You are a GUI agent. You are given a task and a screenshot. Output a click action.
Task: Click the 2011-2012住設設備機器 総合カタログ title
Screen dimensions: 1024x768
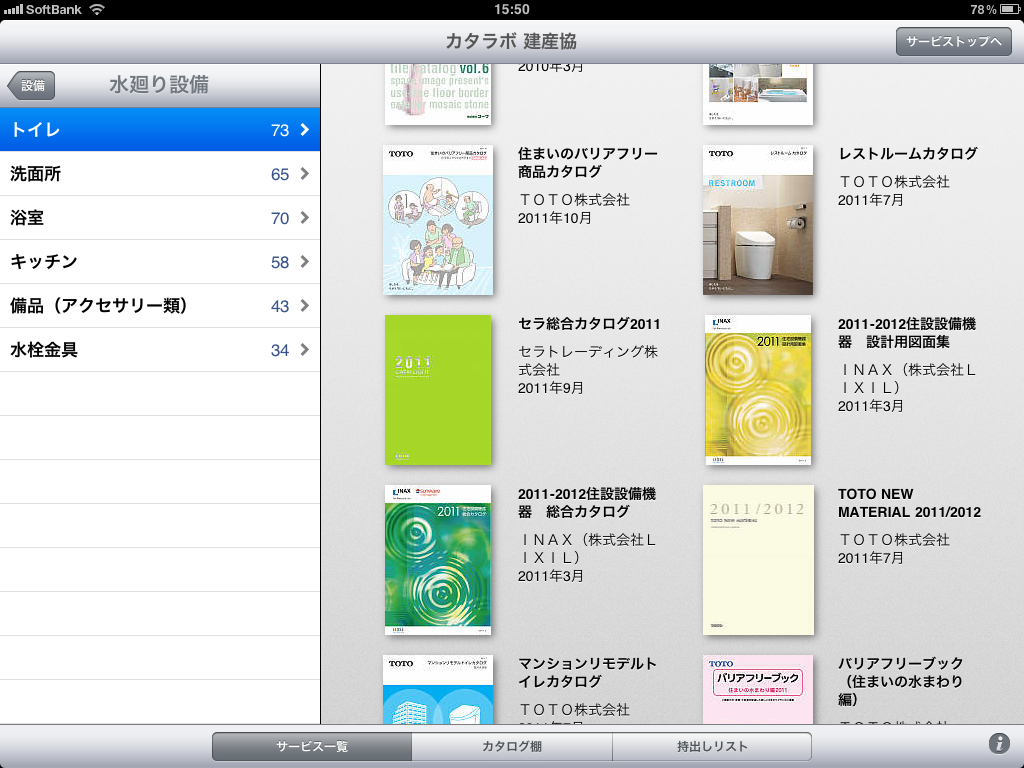587,503
